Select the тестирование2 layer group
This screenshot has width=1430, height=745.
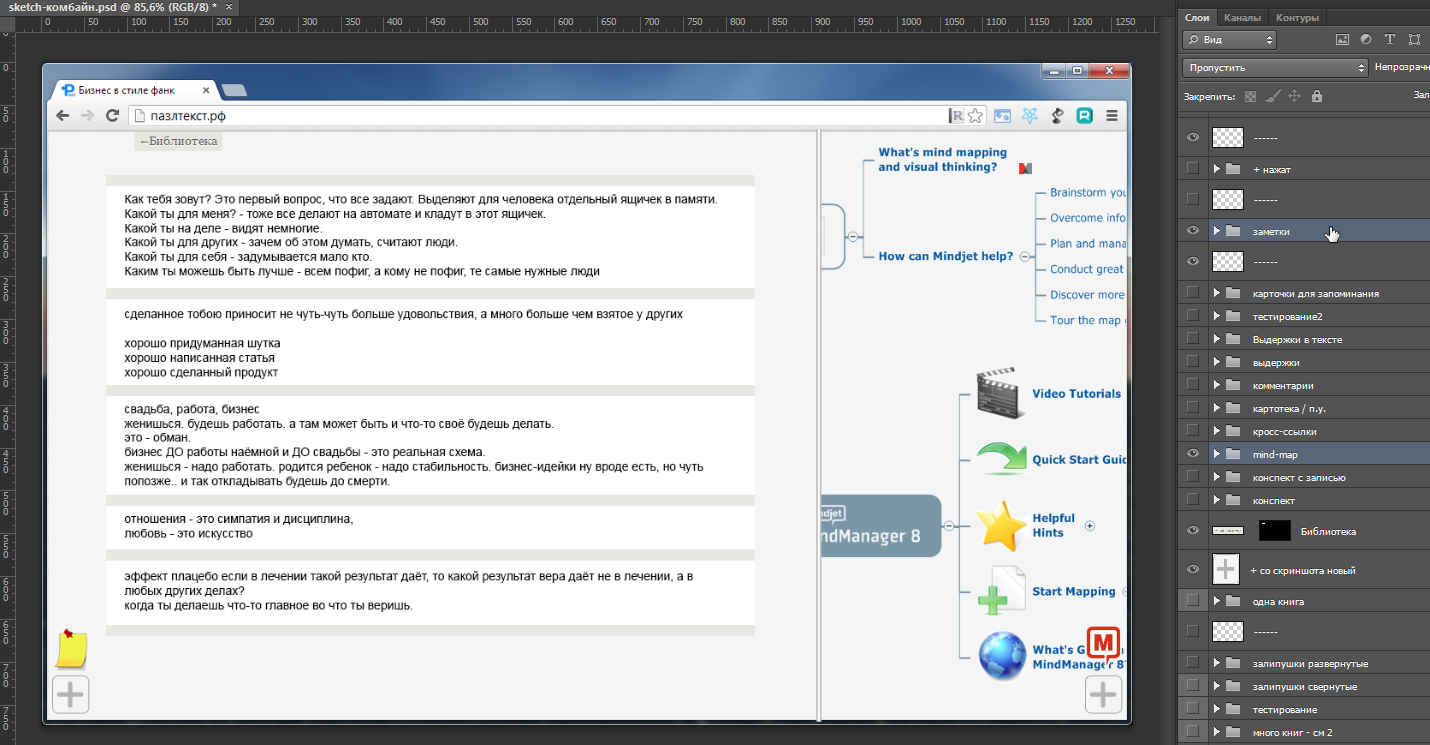click(1287, 316)
